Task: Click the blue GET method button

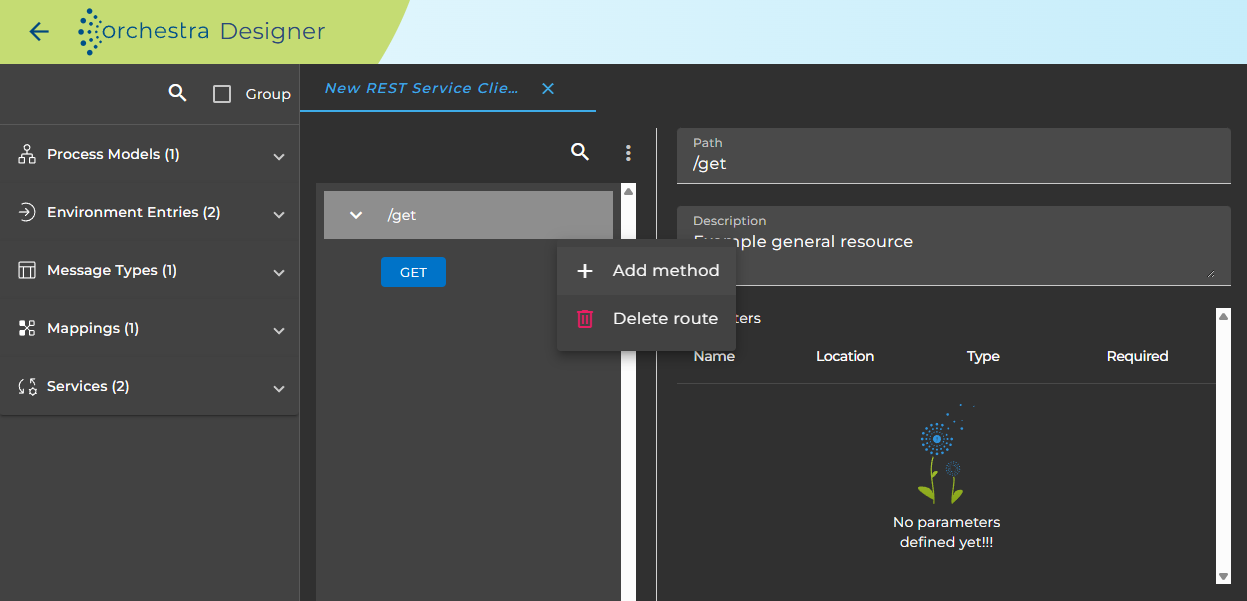Action: tap(413, 272)
